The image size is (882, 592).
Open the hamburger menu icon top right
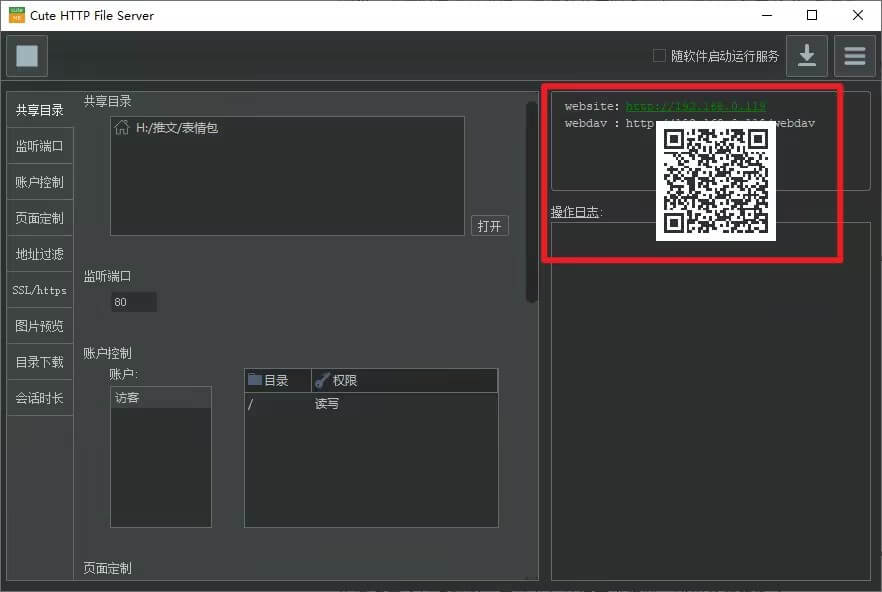855,56
